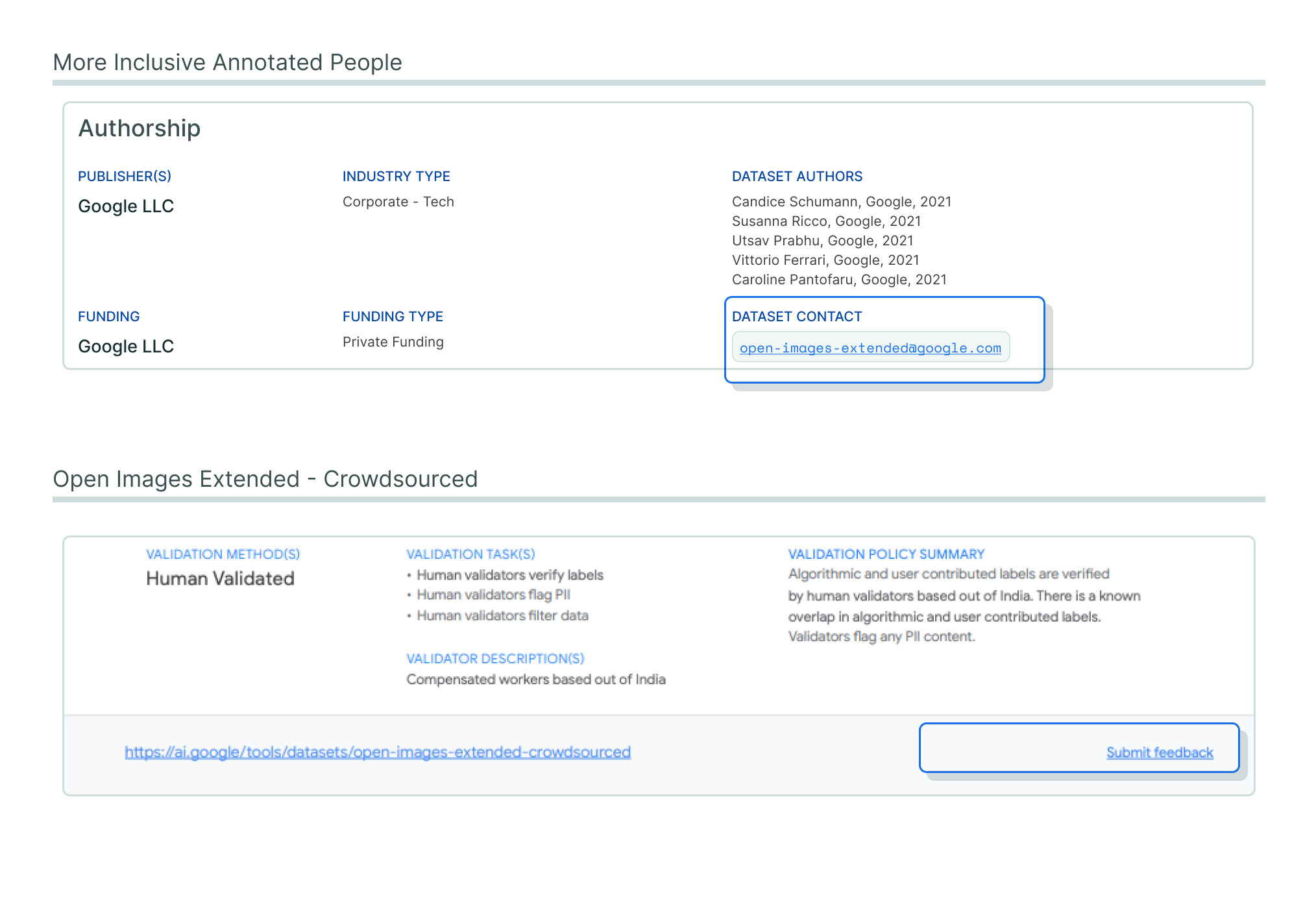
Task: Select author Vittorio Ferrari, Google, 2021
Action: [x=825, y=260]
